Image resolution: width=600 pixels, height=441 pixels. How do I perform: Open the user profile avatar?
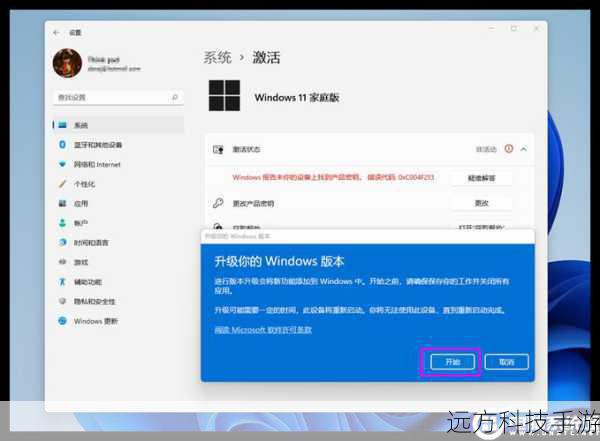pyautogui.click(x=67, y=63)
